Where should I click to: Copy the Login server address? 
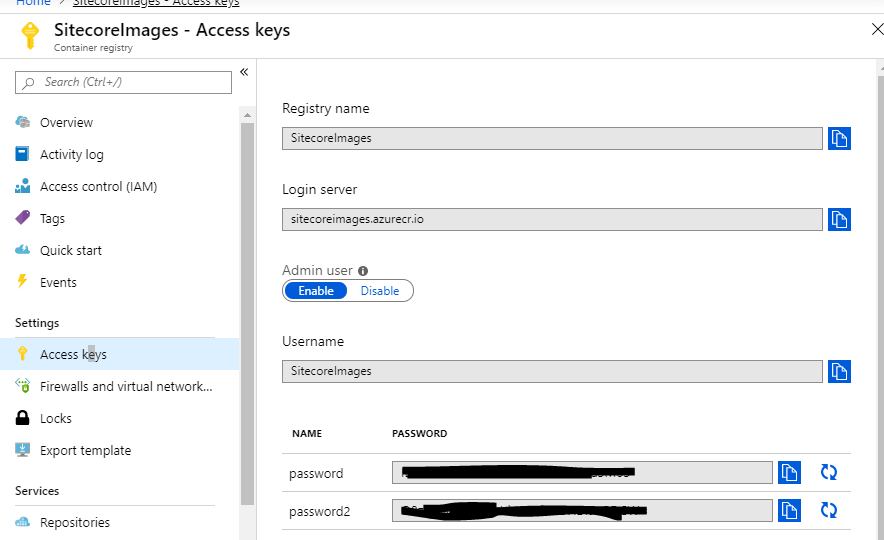click(x=839, y=219)
